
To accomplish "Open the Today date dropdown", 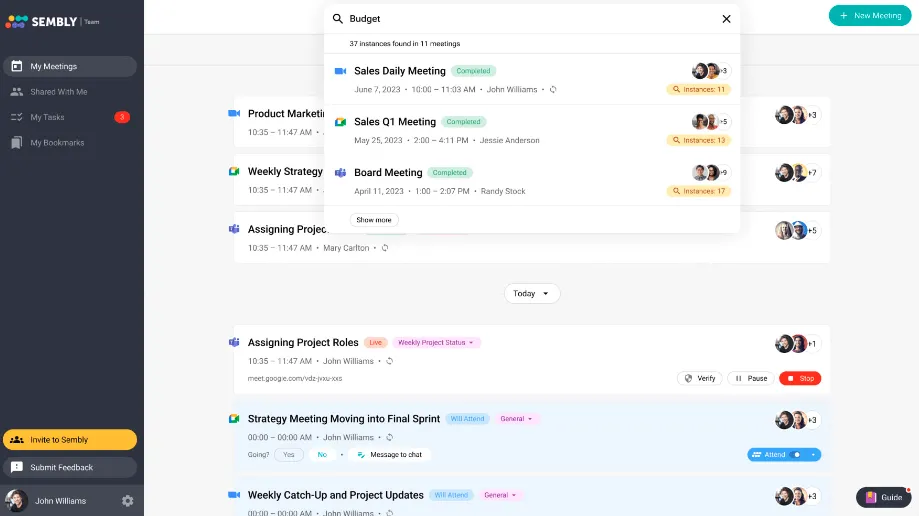I will [532, 293].
